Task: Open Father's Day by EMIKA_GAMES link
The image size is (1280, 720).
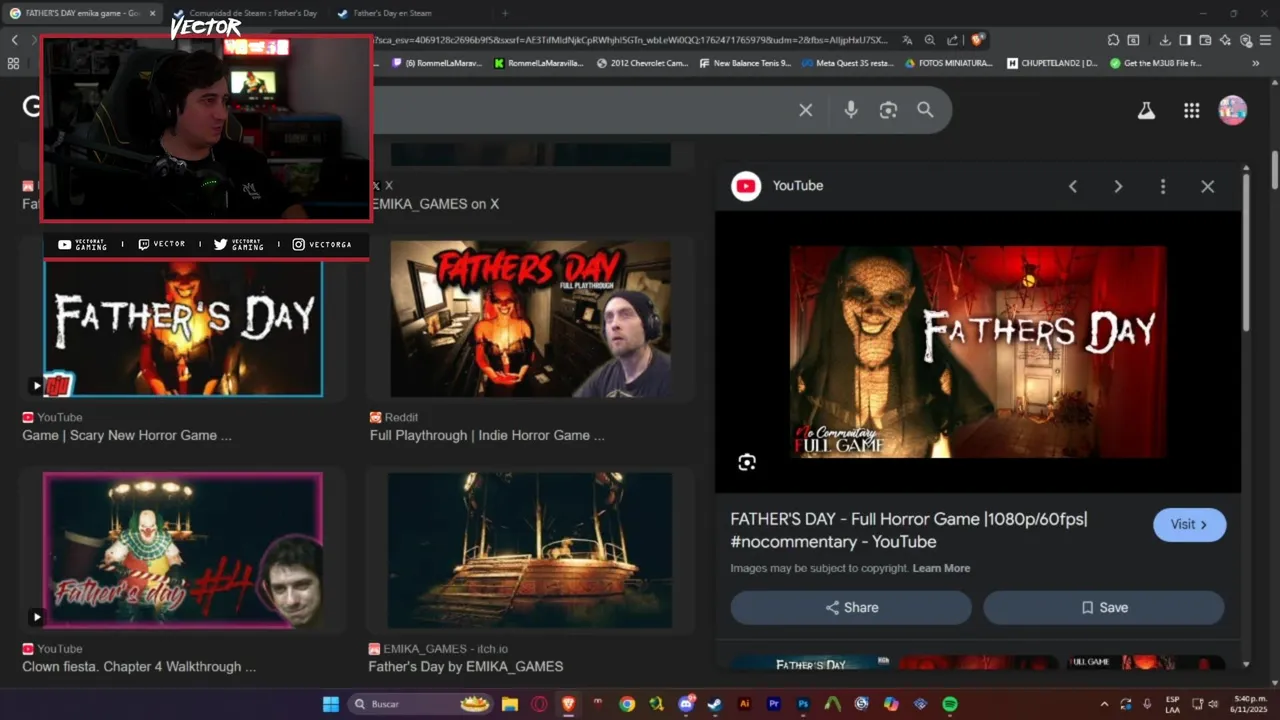Action: click(x=465, y=666)
